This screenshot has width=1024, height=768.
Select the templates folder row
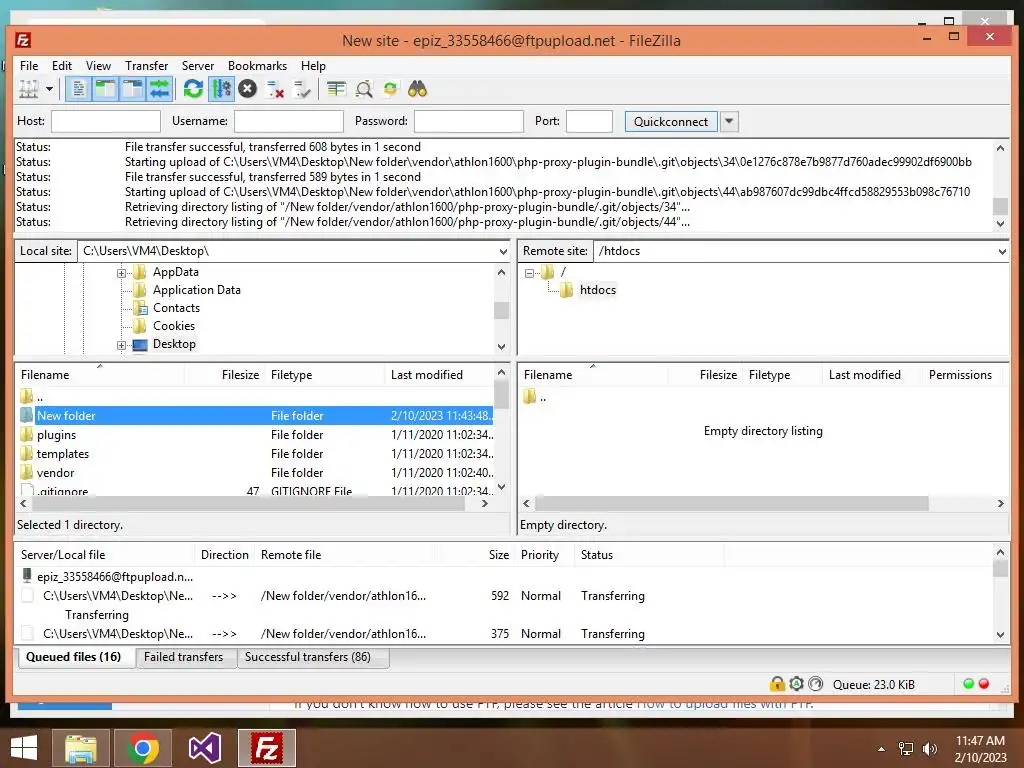tap(255, 454)
